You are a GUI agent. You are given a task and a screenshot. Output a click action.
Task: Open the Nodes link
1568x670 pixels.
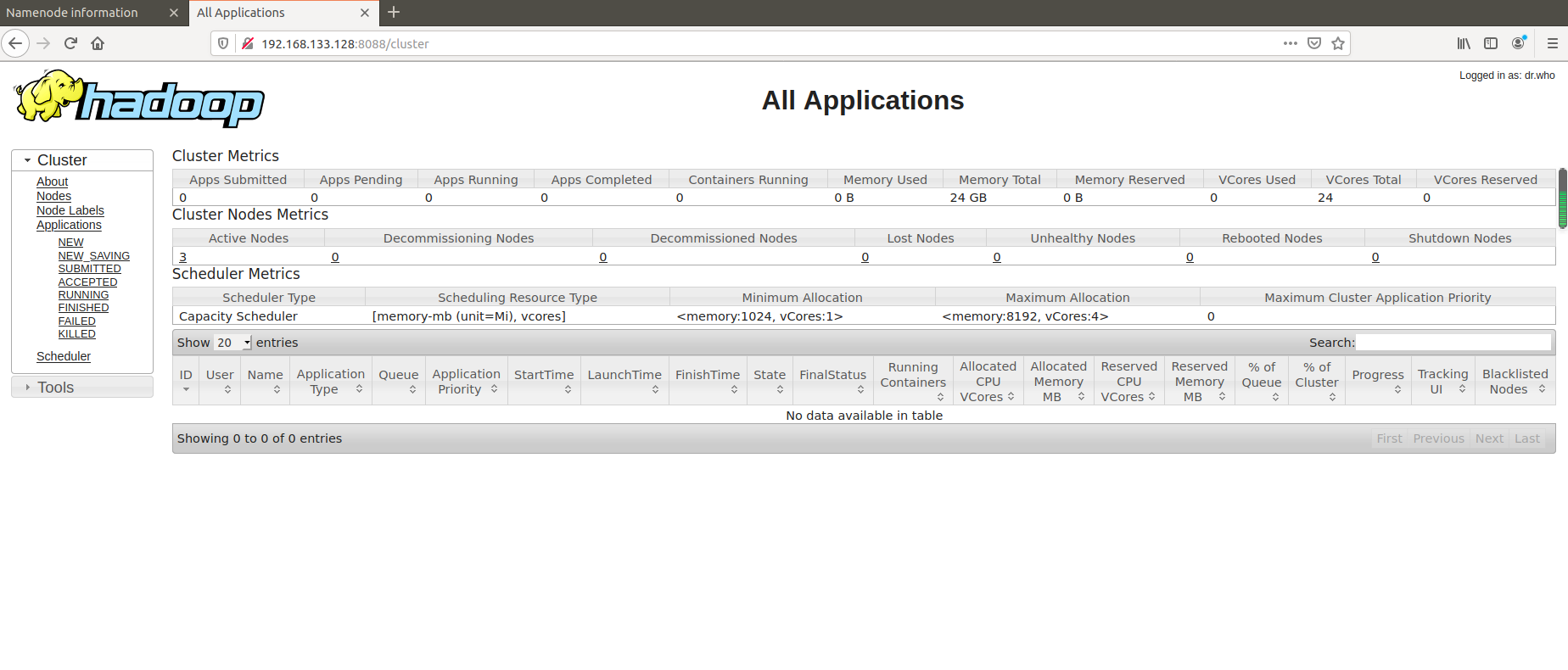(53, 196)
